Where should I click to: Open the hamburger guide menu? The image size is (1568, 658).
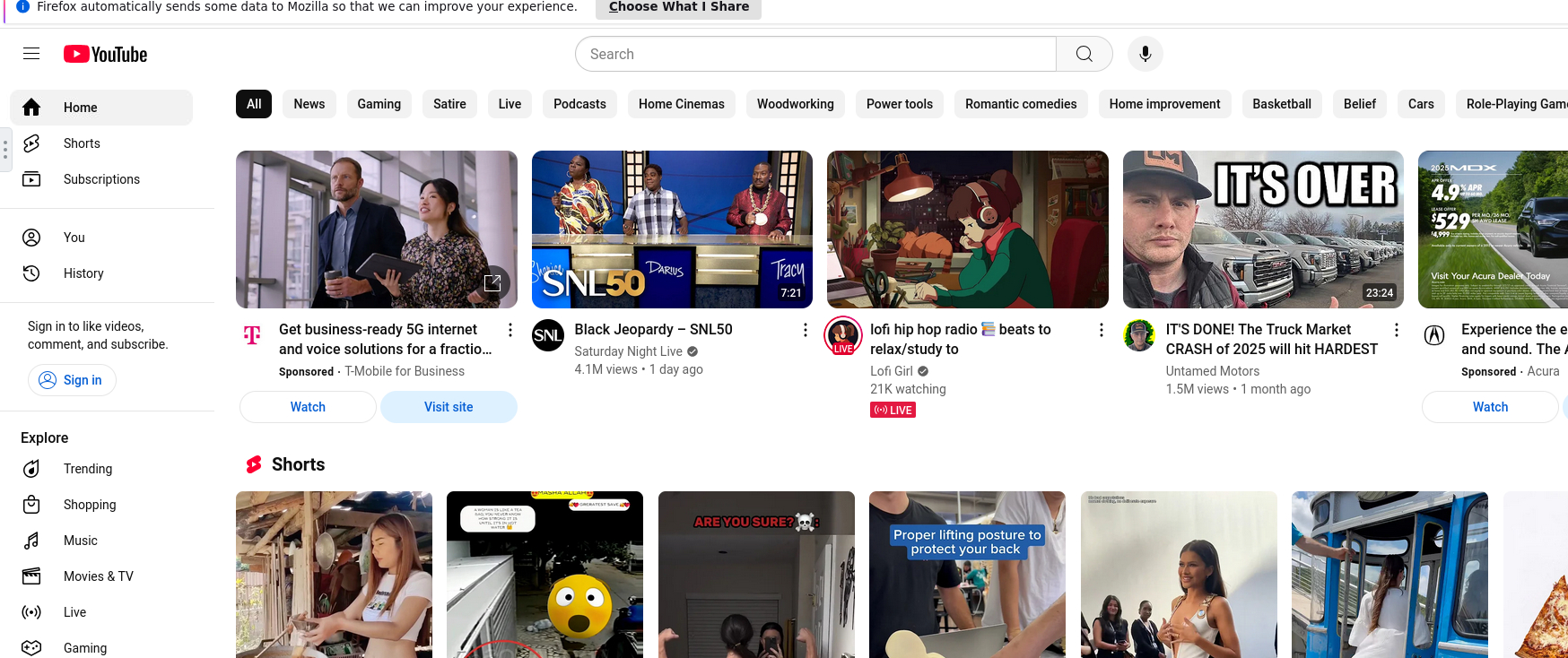click(31, 54)
